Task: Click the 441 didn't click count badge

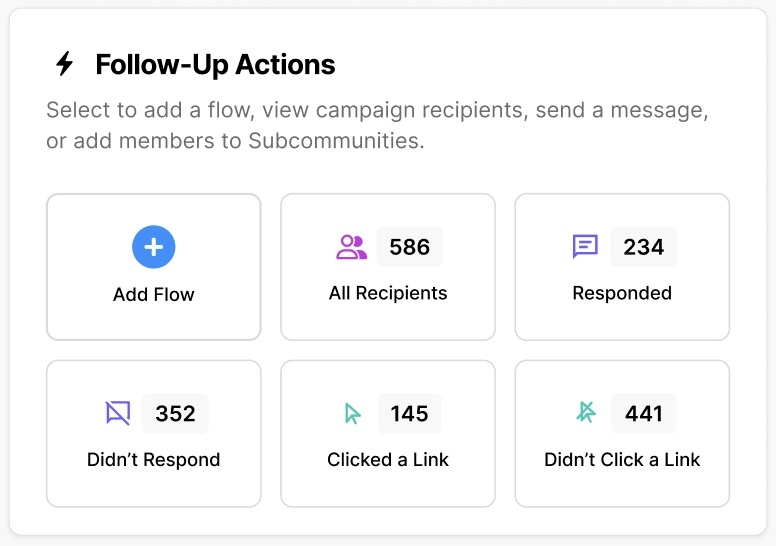Action: [x=644, y=413]
